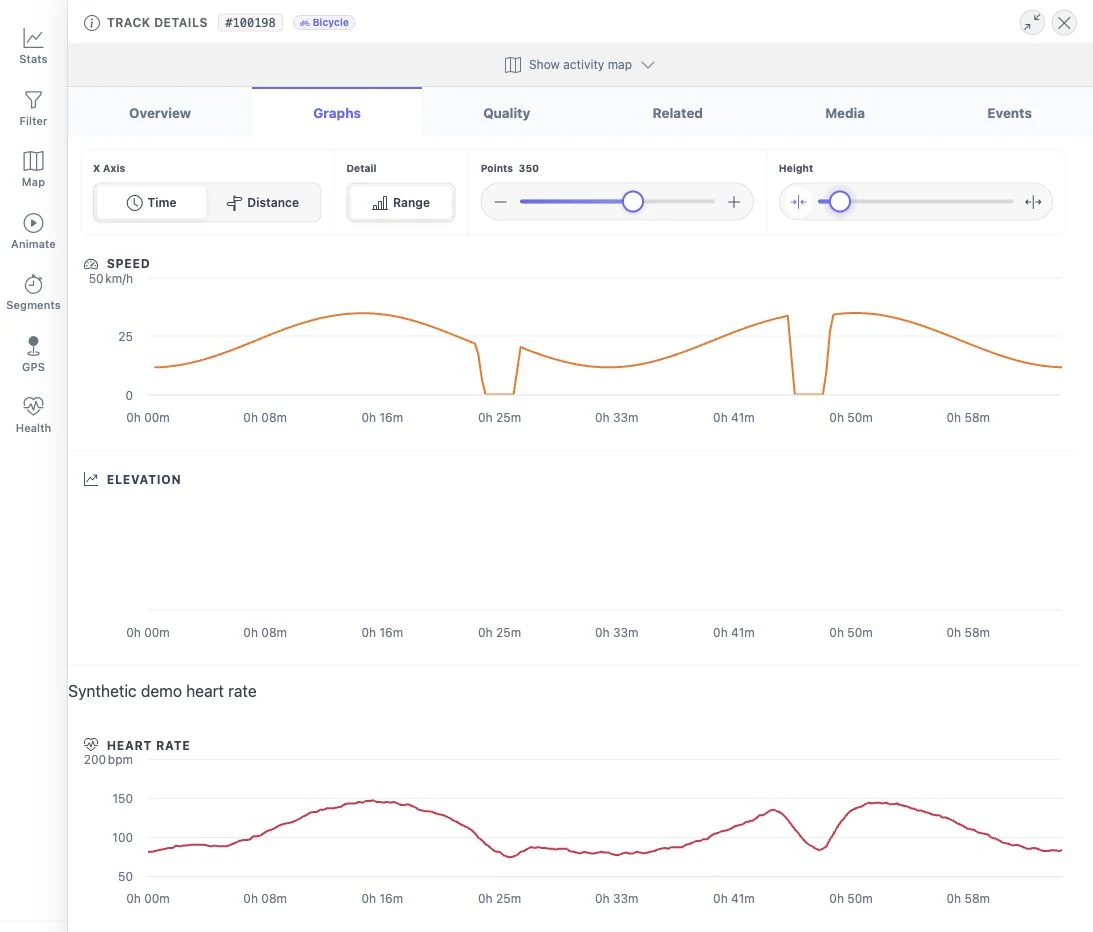Open the Segments sidebar panel
The height and width of the screenshot is (932, 1093).
click(33, 293)
